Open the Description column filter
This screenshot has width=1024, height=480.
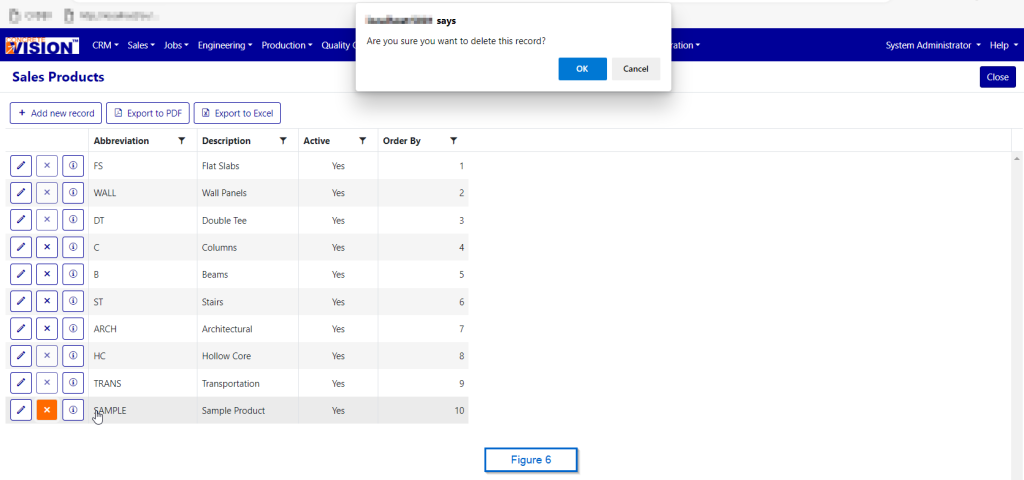(283, 140)
